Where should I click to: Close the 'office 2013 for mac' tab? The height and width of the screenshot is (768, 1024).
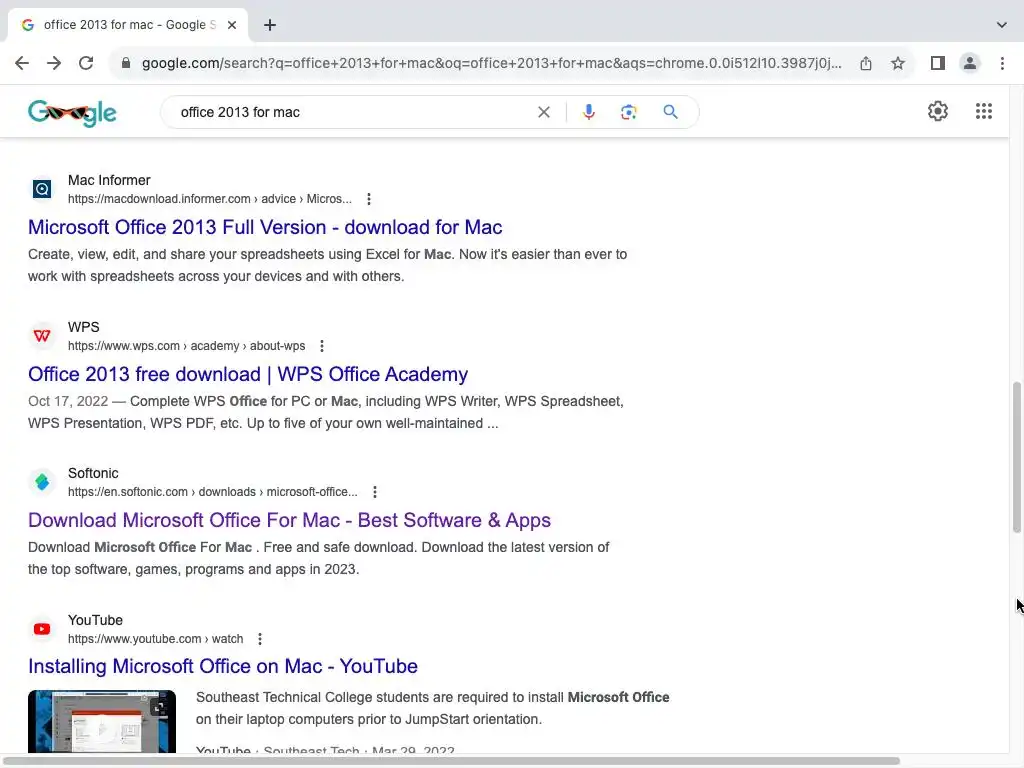click(x=232, y=25)
